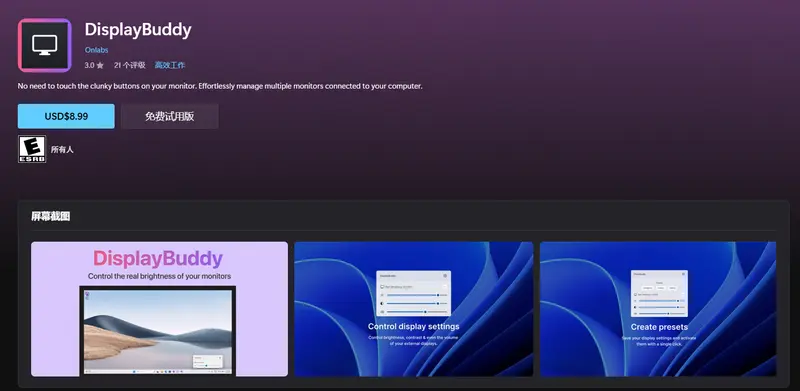Click the ESRB Everyone rating badge
The height and width of the screenshot is (391, 800).
pyautogui.click(x=32, y=149)
